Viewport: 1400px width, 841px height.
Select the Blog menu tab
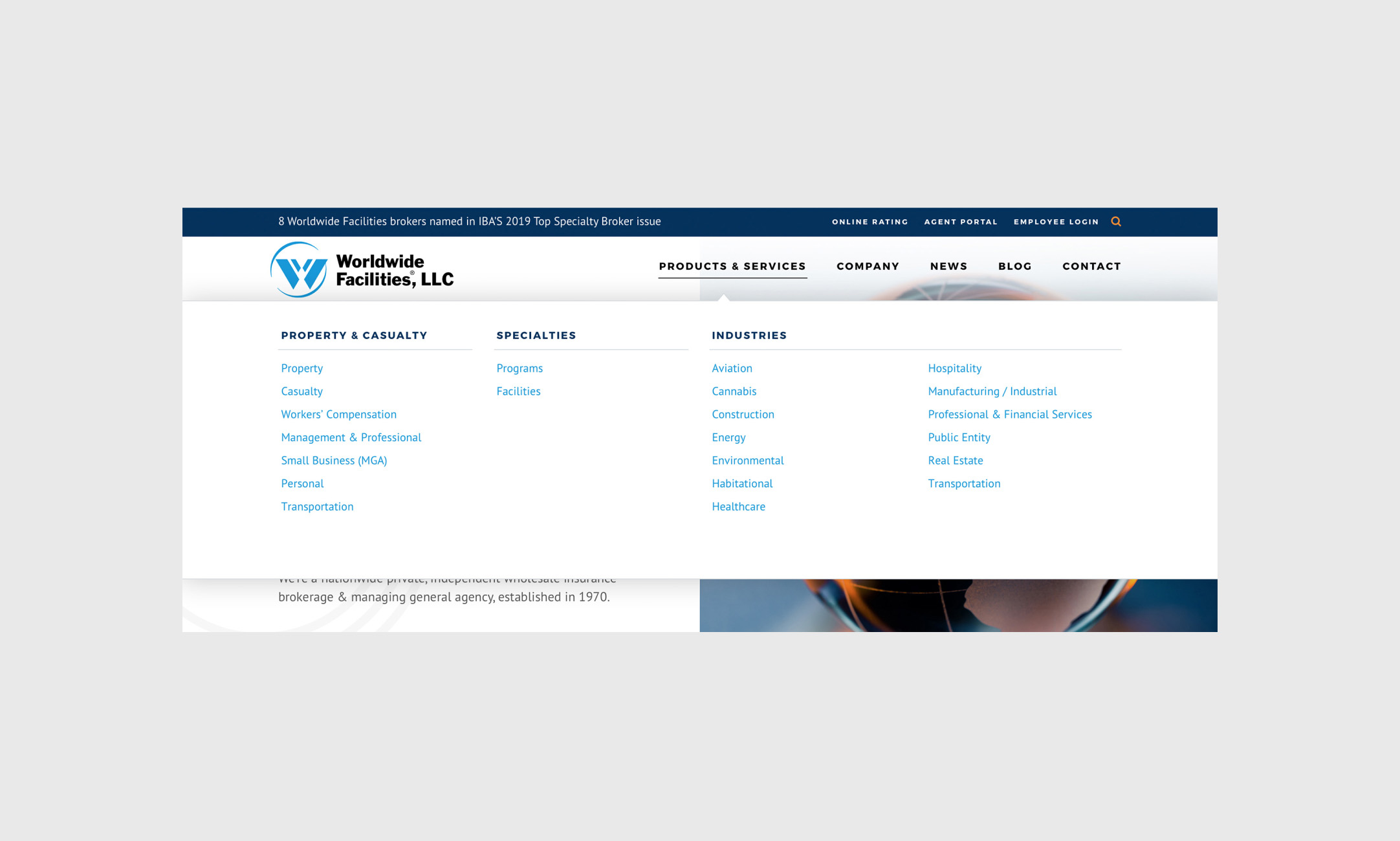click(x=1015, y=266)
